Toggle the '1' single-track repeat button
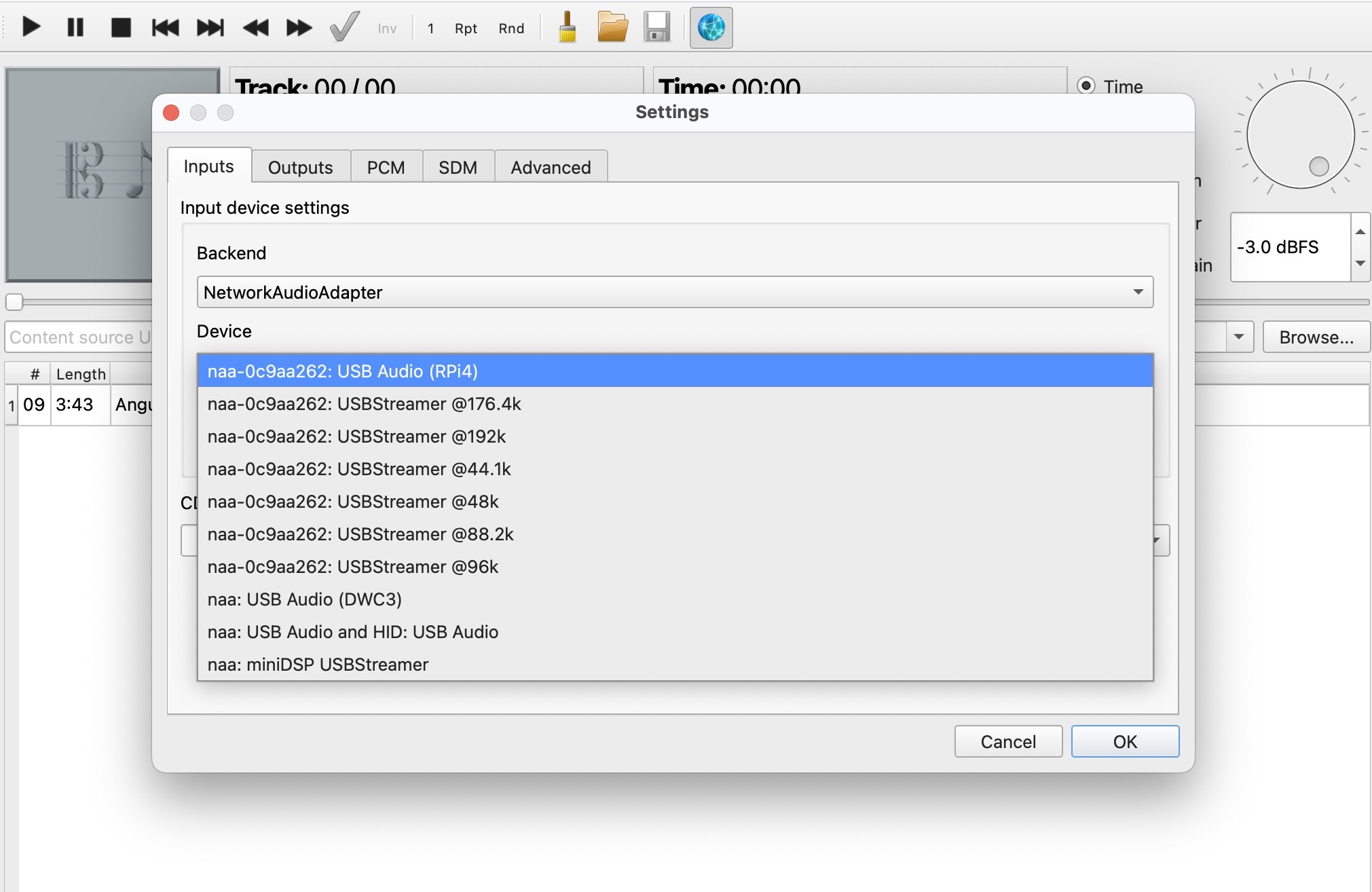This screenshot has height=892, width=1372. coord(430,29)
